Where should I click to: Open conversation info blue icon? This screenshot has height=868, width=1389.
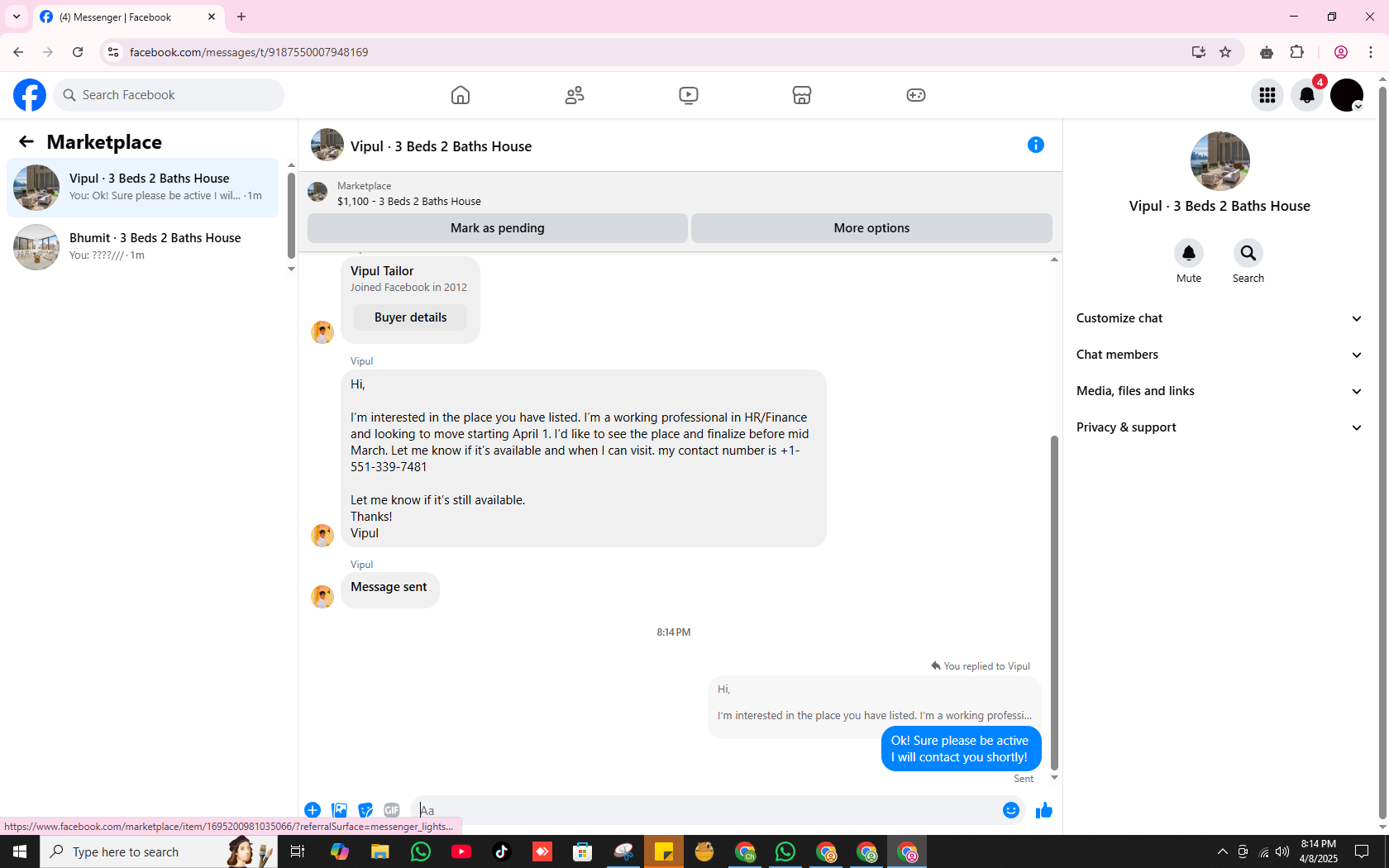[1036, 145]
